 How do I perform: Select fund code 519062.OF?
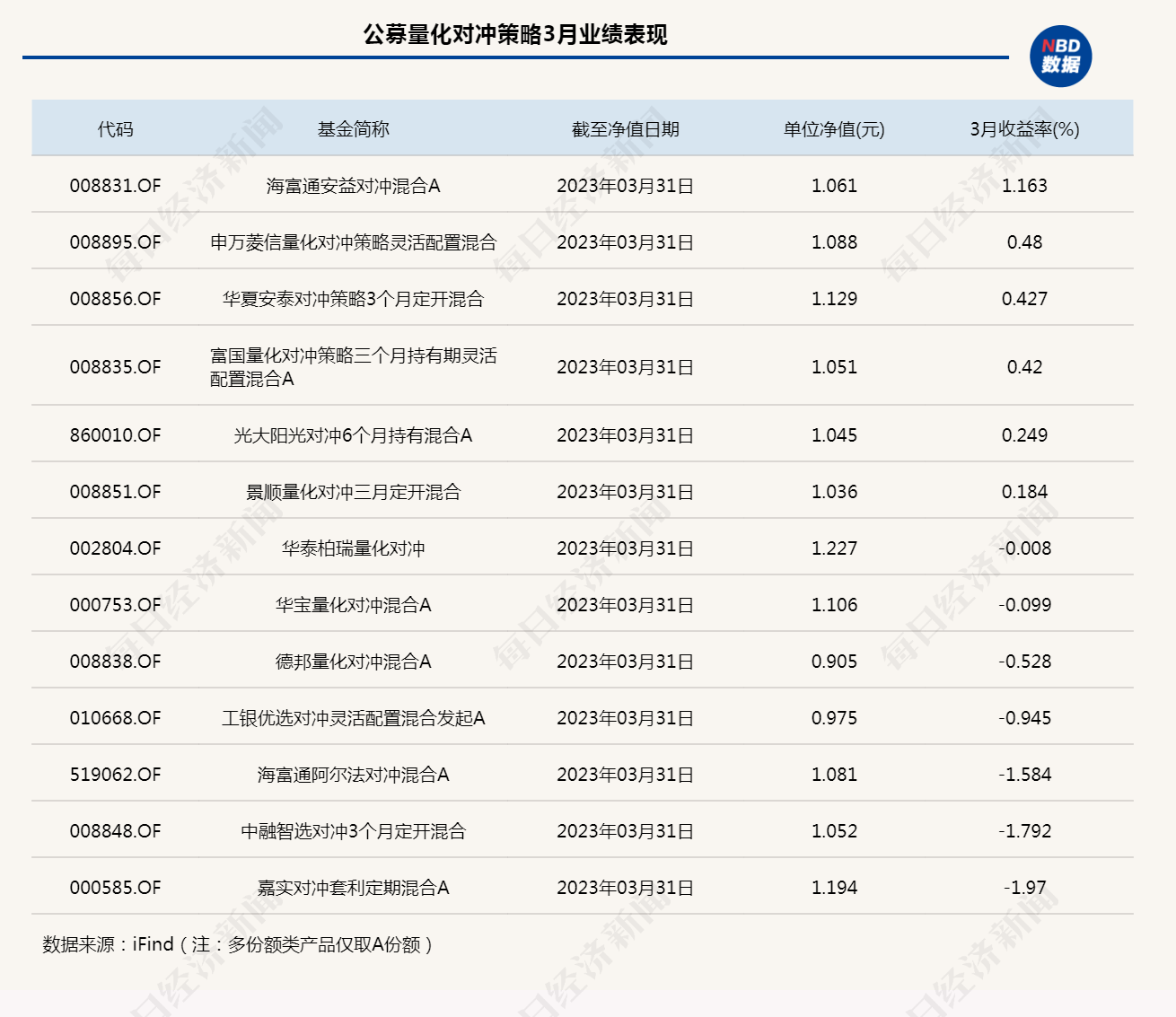pyautogui.click(x=116, y=775)
